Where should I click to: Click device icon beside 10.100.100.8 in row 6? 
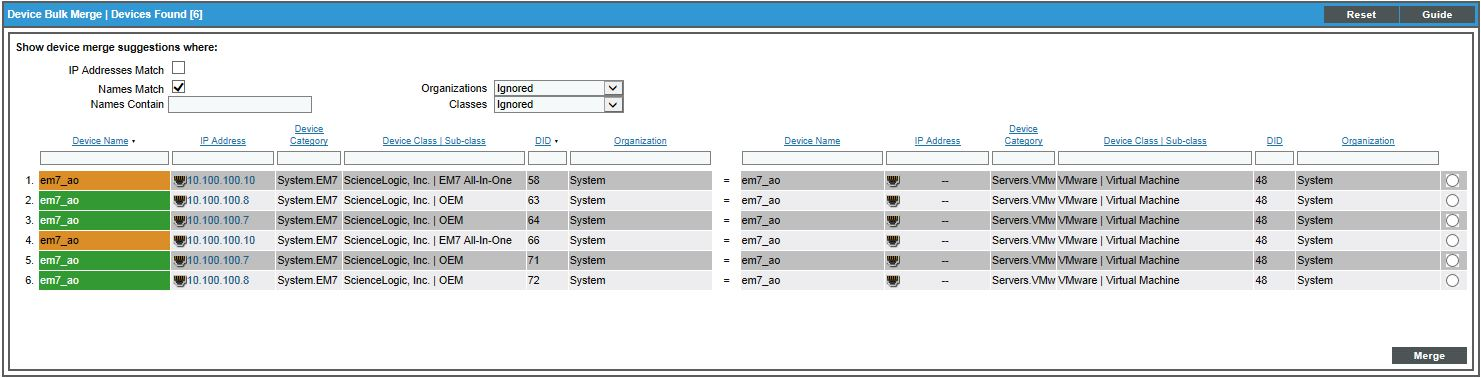coord(180,281)
